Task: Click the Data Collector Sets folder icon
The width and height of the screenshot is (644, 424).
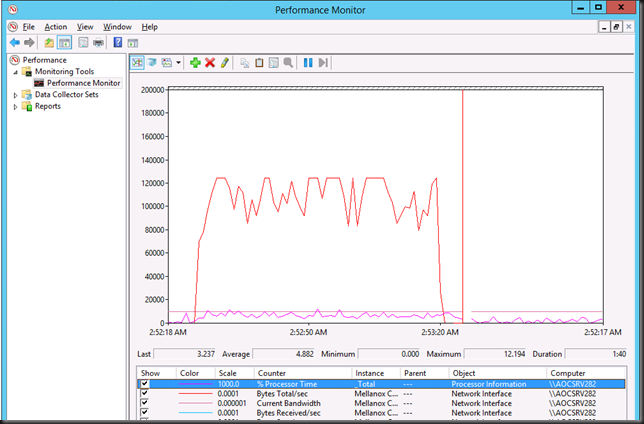Action: coord(27,94)
